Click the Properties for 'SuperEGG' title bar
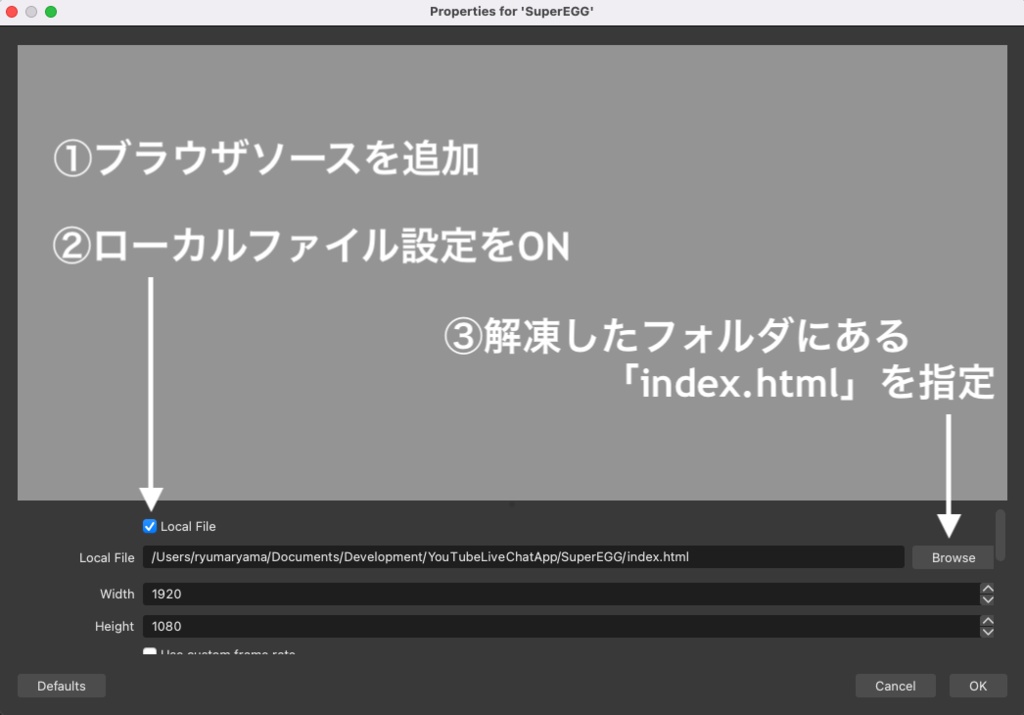 pos(512,11)
